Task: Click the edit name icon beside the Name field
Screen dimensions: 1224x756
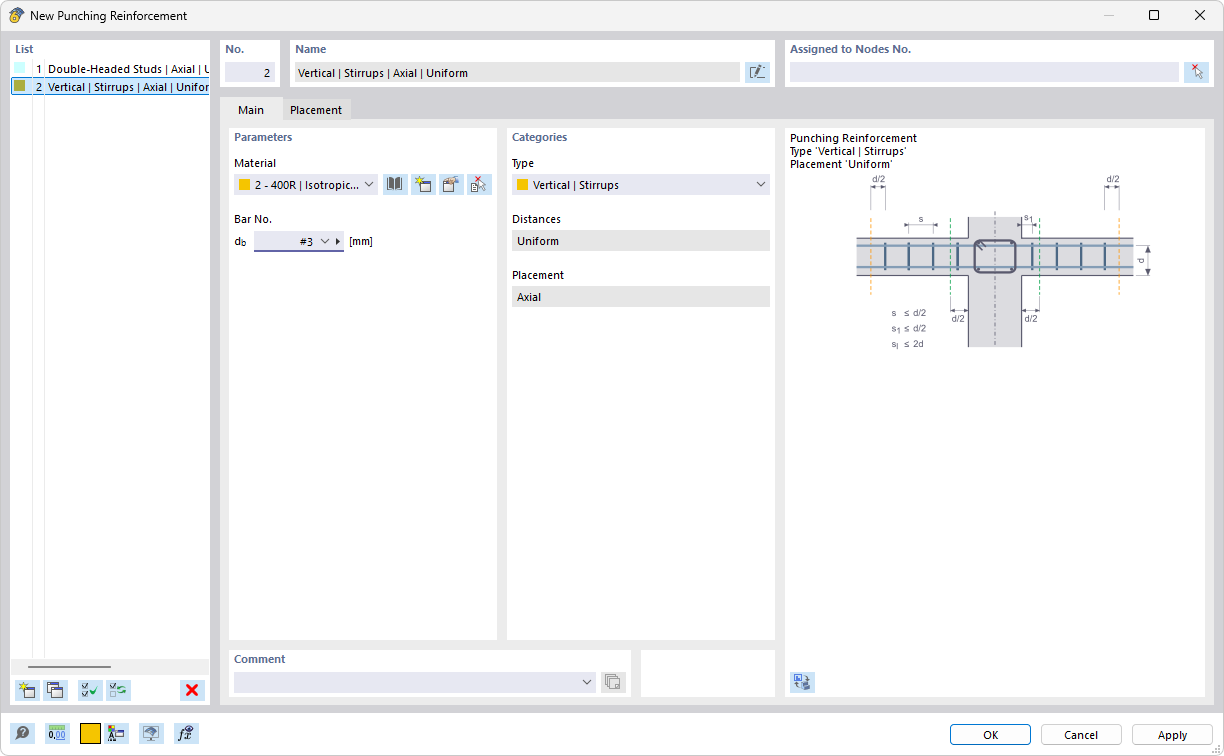Action: [x=757, y=72]
